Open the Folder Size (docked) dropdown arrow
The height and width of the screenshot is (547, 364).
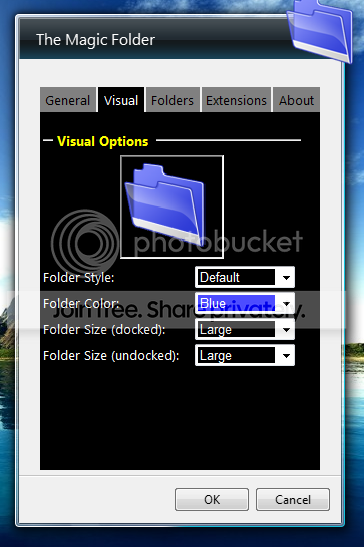(x=286, y=330)
